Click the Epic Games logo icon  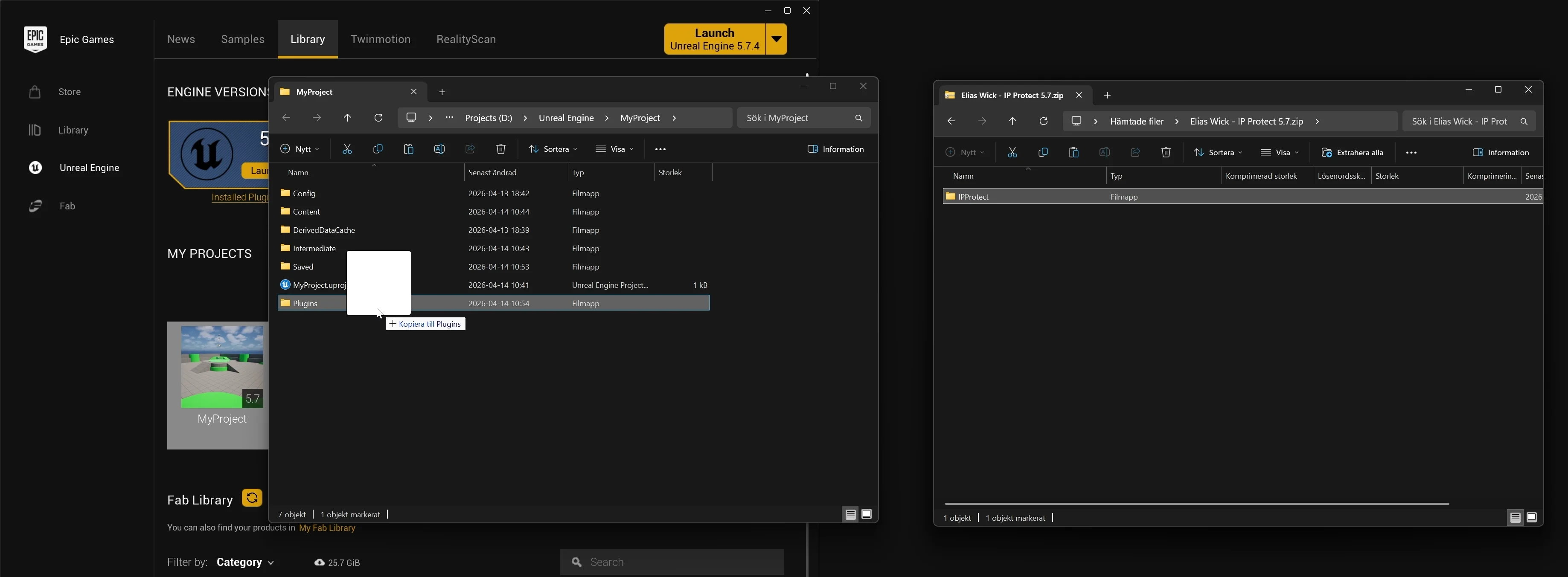click(35, 40)
